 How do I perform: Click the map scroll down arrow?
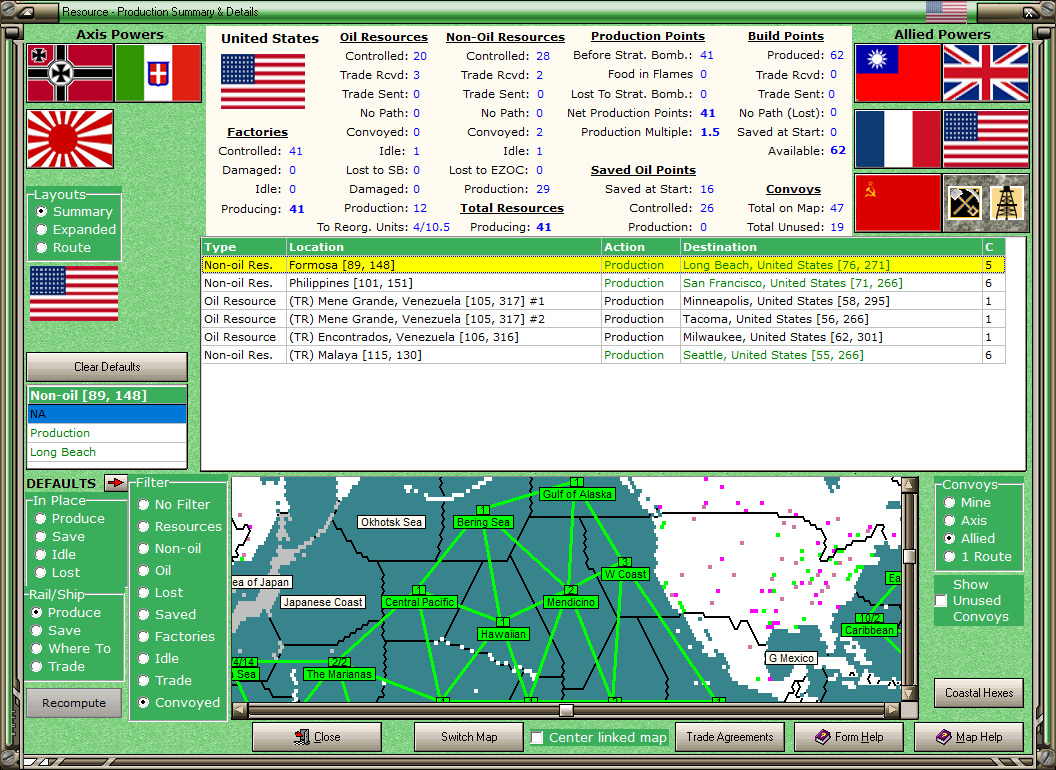909,693
